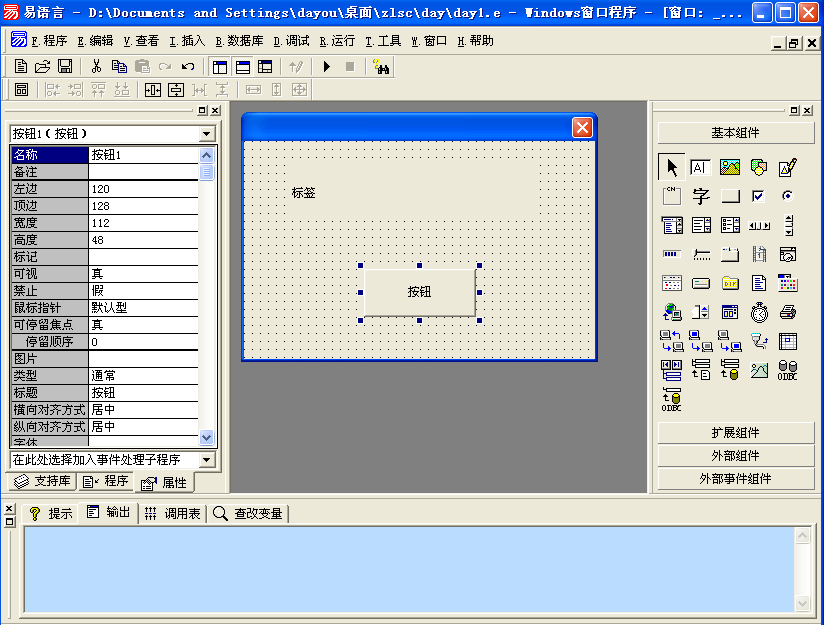
Task: Open the 程序 menu in menu bar
Action: [49, 41]
